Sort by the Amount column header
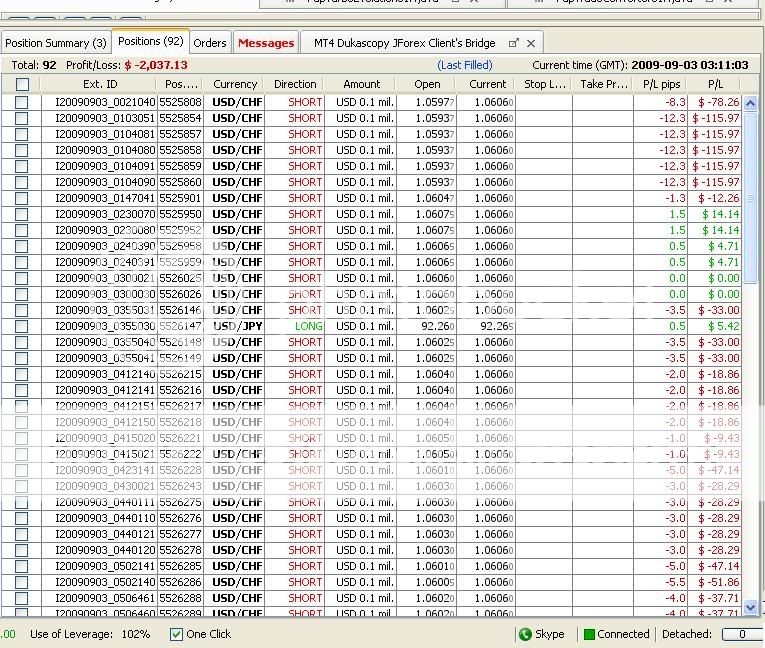This screenshot has height=648, width=765. point(361,84)
